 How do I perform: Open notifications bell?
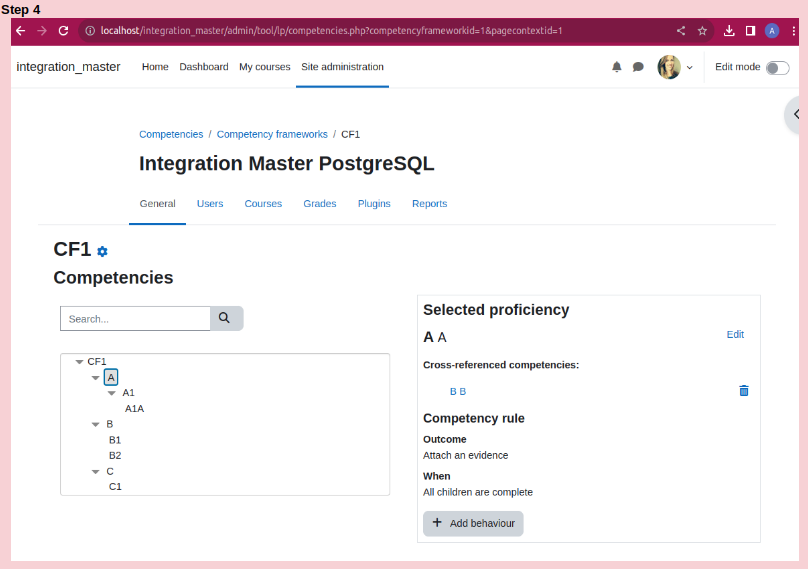tap(616, 67)
